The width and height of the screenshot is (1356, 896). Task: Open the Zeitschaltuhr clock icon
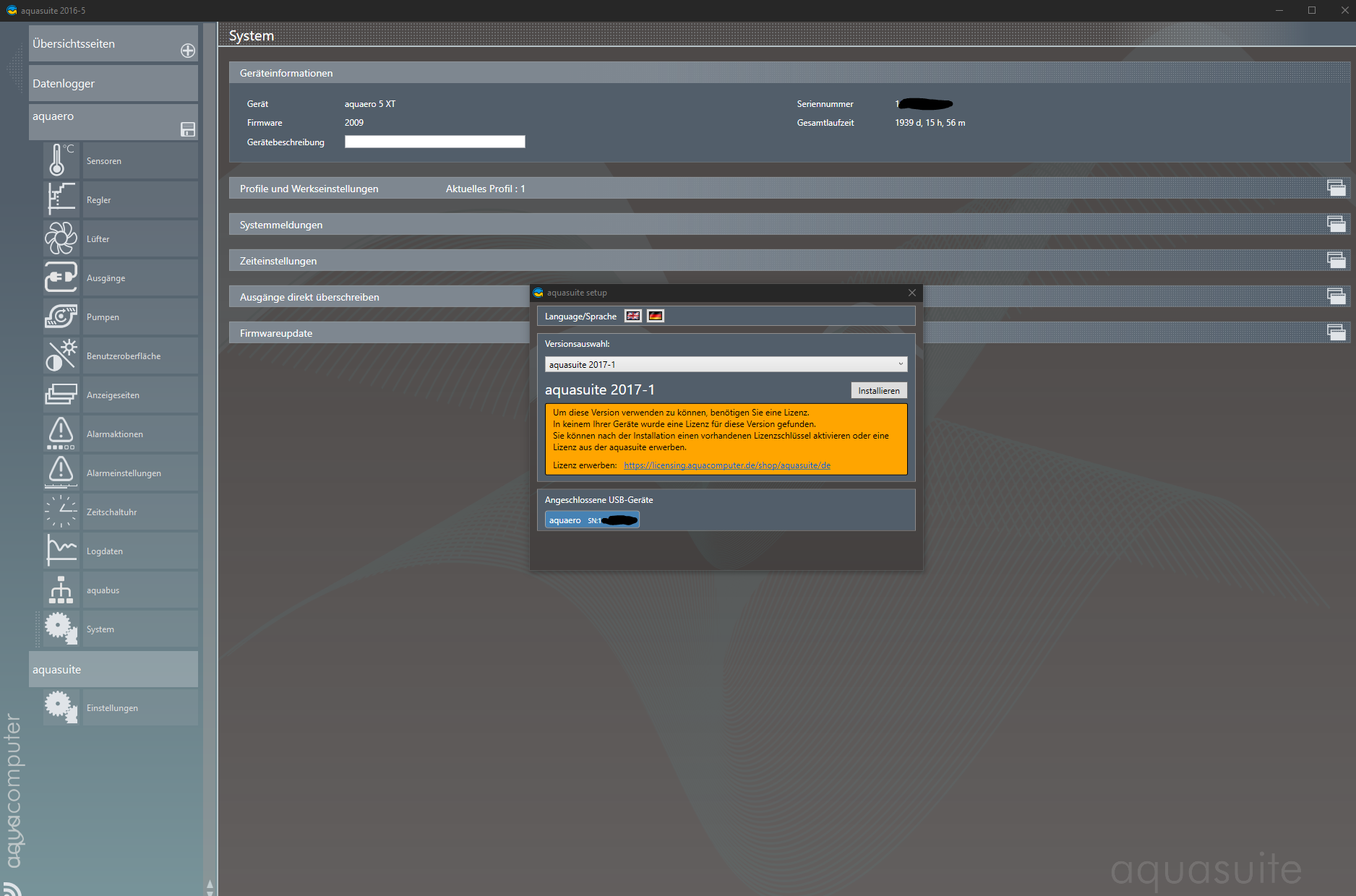click(61, 512)
